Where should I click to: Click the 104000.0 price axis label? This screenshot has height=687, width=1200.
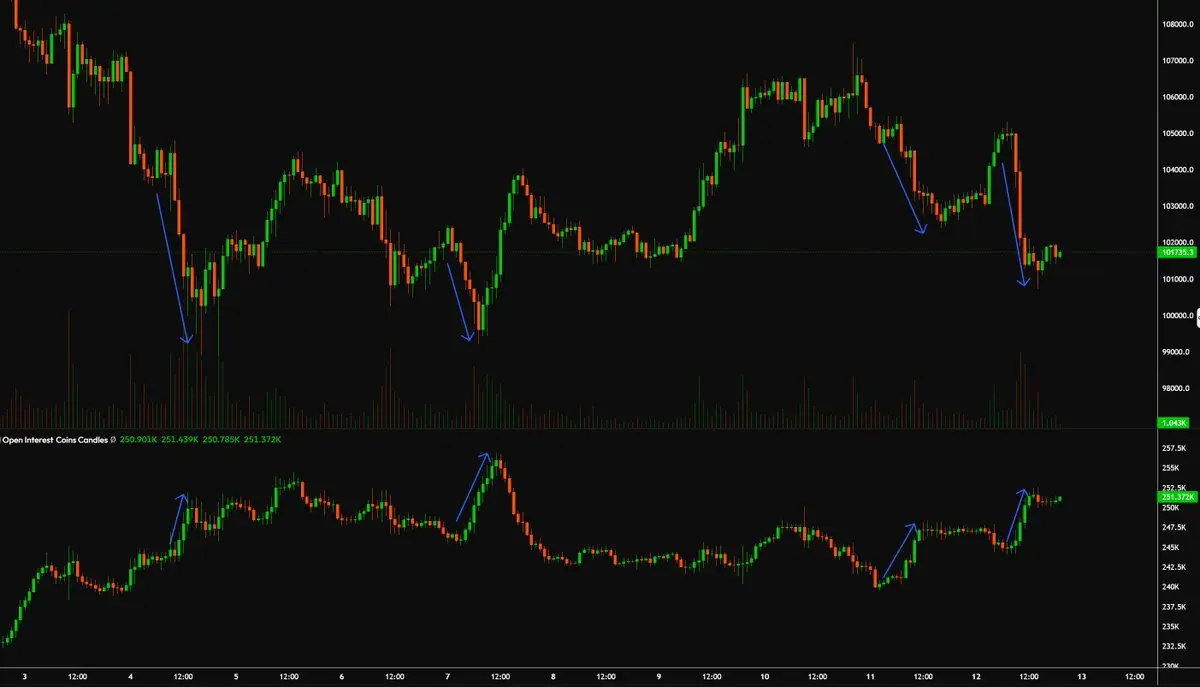coord(1178,170)
